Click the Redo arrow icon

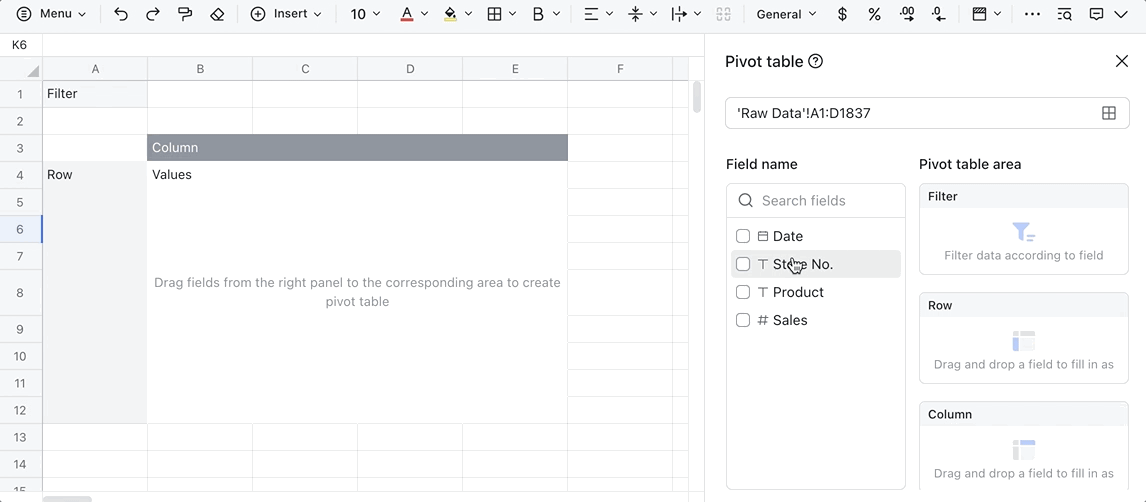153,14
